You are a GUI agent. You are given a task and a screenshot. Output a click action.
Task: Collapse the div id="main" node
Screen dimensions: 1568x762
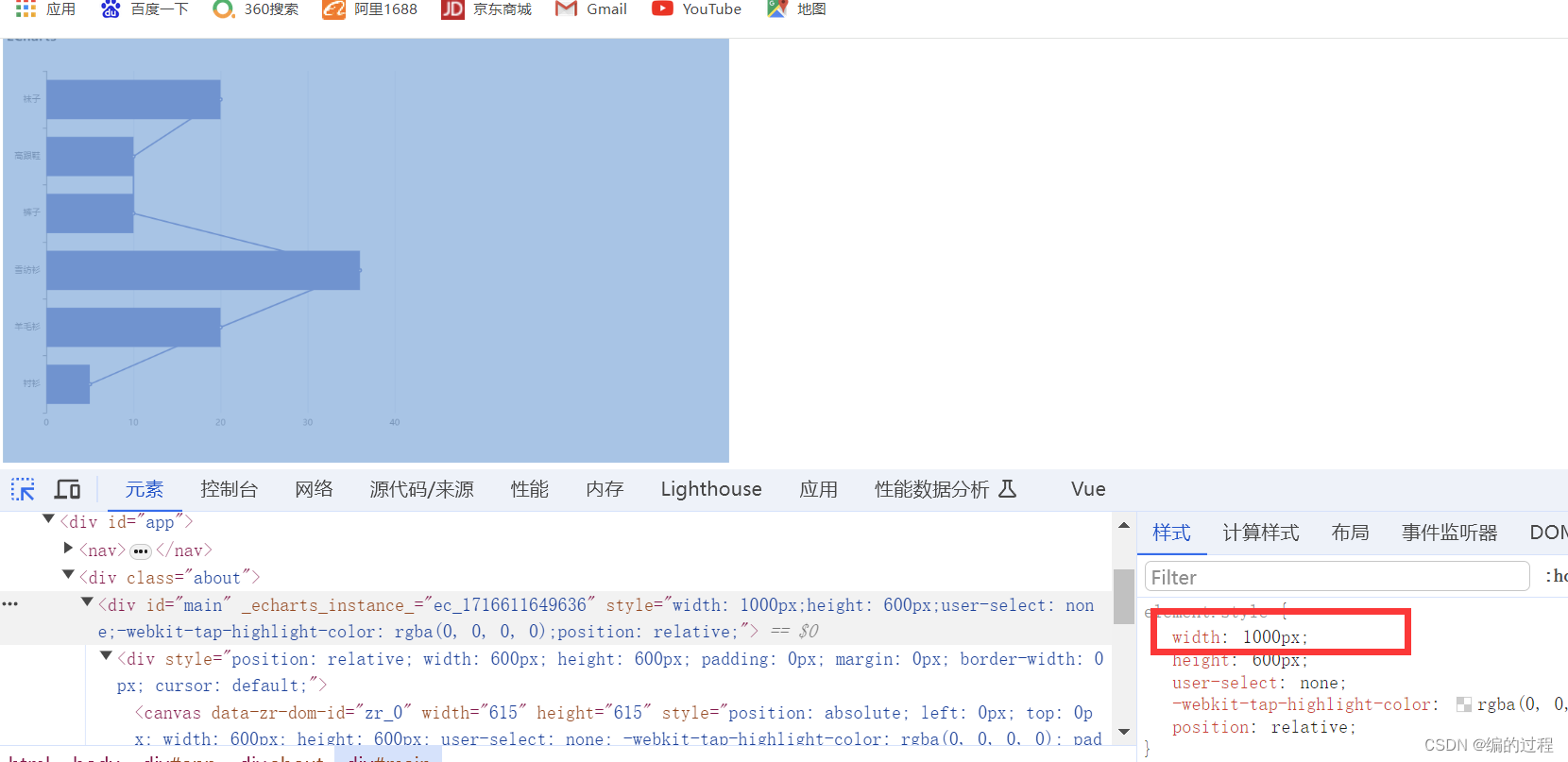[x=87, y=601]
